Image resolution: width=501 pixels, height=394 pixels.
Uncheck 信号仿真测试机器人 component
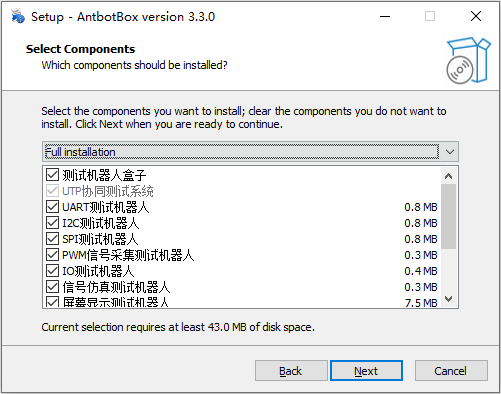(52, 287)
